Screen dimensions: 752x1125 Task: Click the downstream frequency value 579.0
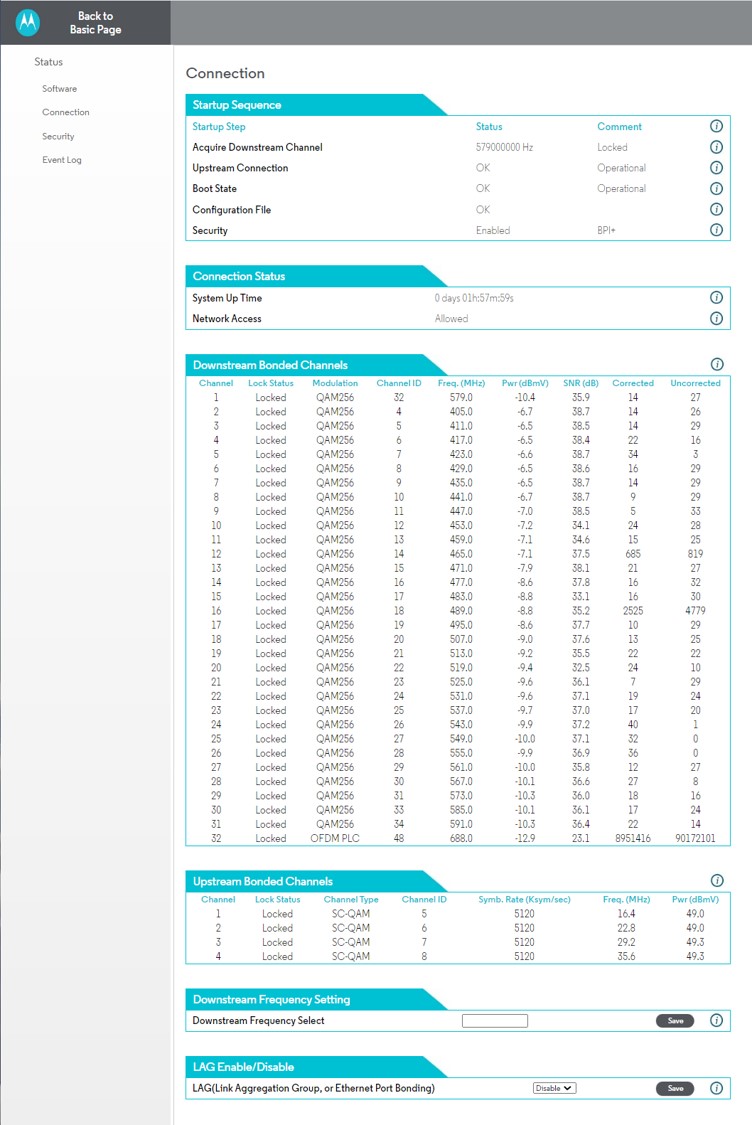tap(461, 397)
